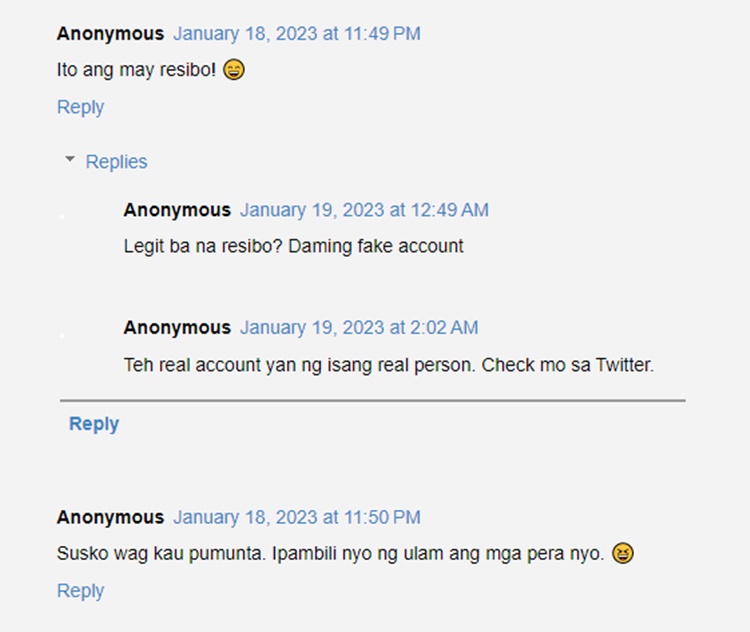750x632 pixels.
Task: Open the January 19, 2023 at 2:02 AM timestamp link
Action: [x=359, y=328]
